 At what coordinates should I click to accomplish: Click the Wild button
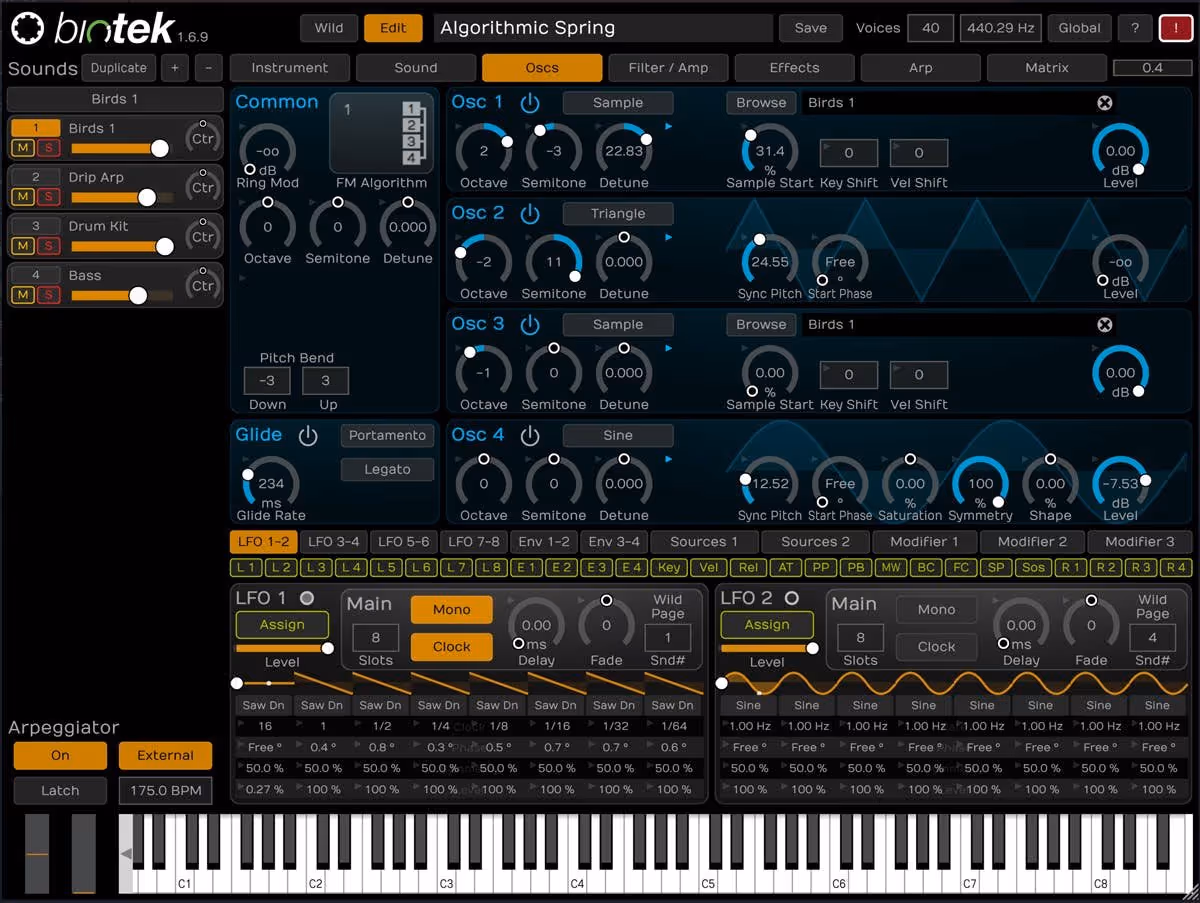pos(328,28)
